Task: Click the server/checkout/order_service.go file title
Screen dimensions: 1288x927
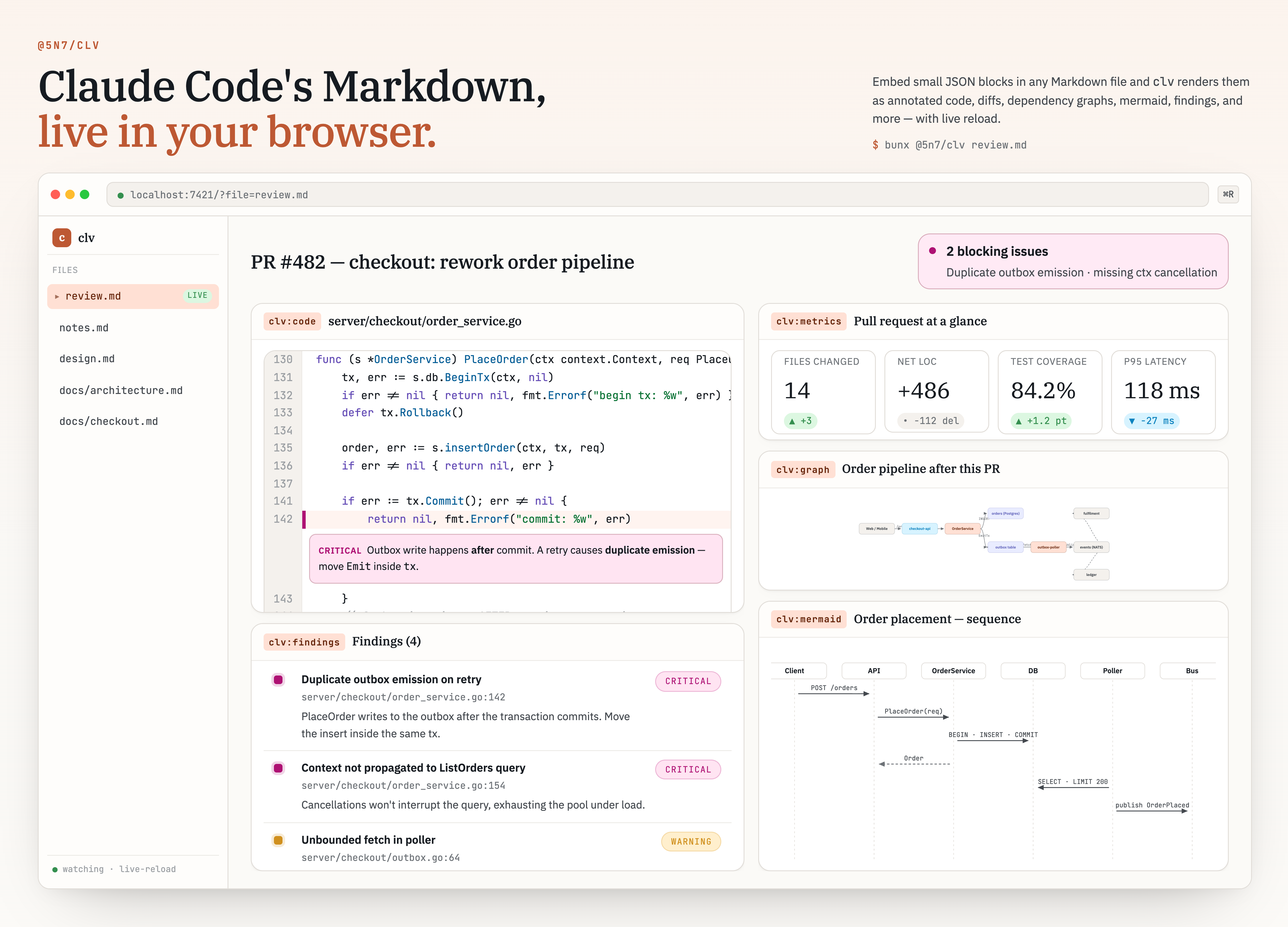Action: coord(425,321)
